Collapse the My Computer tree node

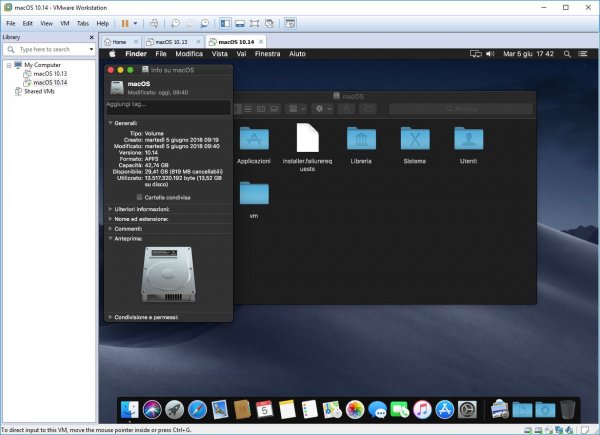coord(9,65)
